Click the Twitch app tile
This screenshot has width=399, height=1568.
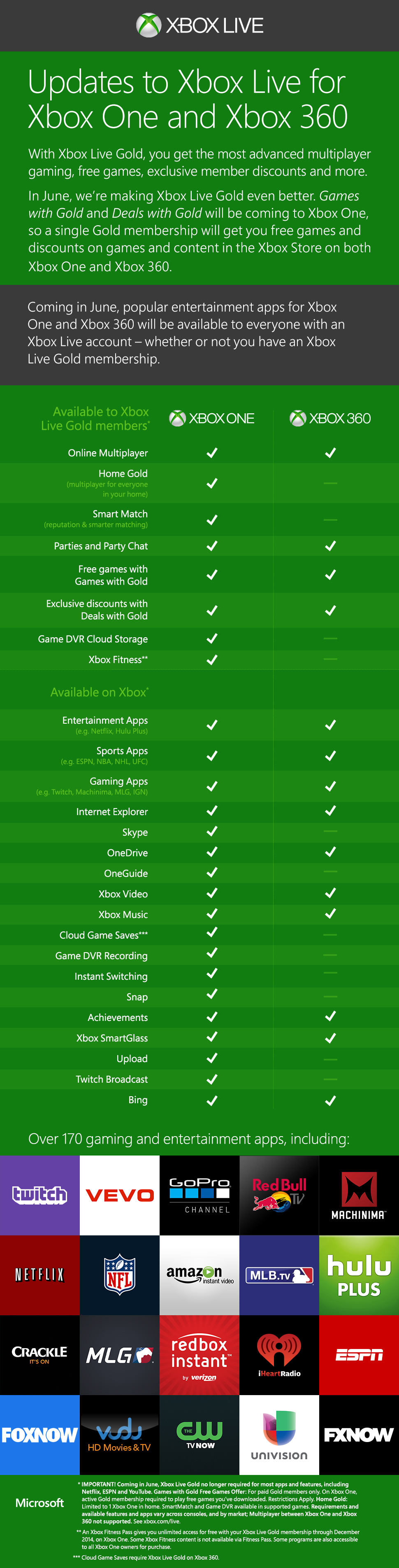pyautogui.click(x=39, y=1194)
